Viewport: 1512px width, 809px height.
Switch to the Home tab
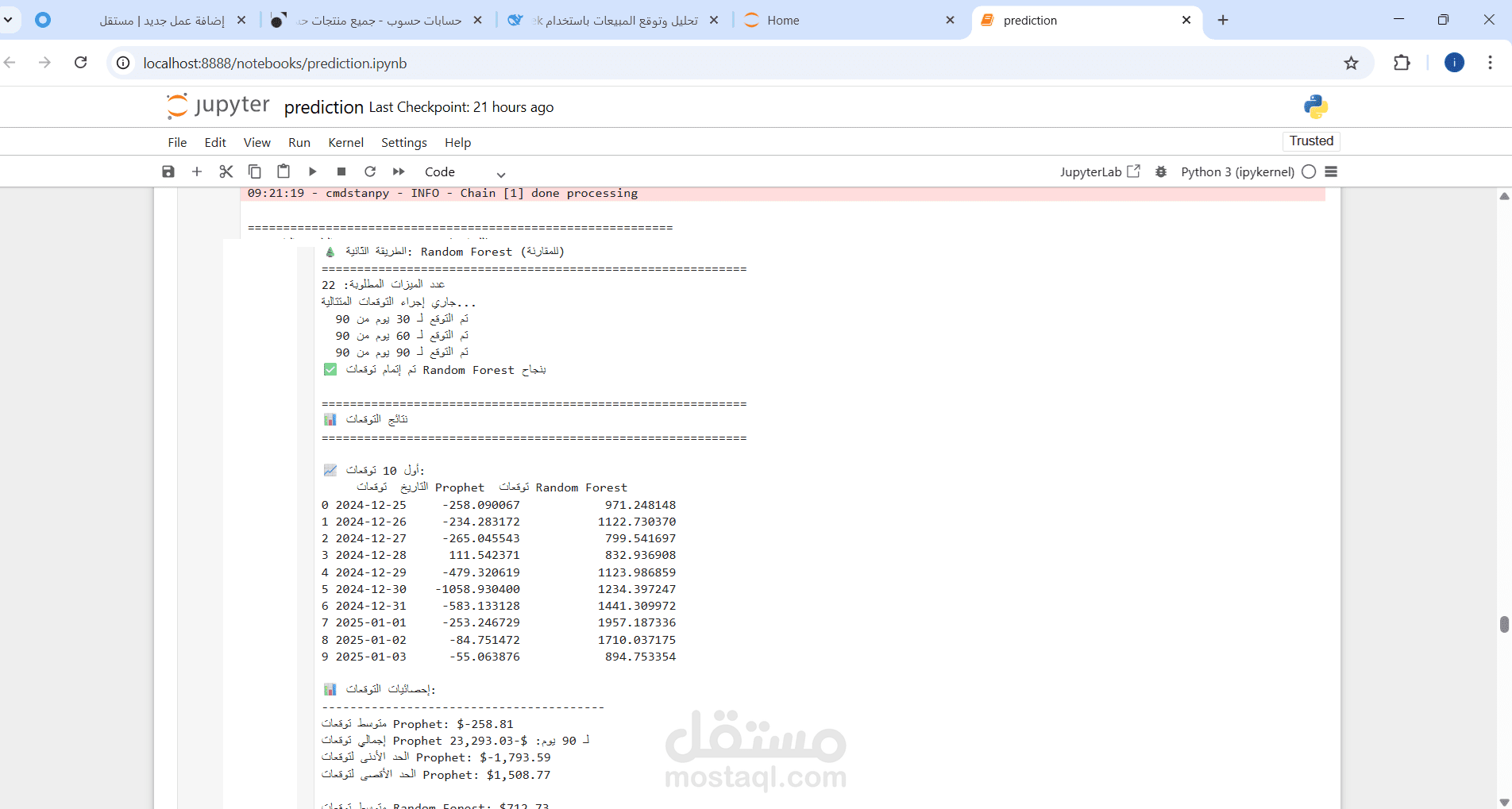tap(850, 21)
